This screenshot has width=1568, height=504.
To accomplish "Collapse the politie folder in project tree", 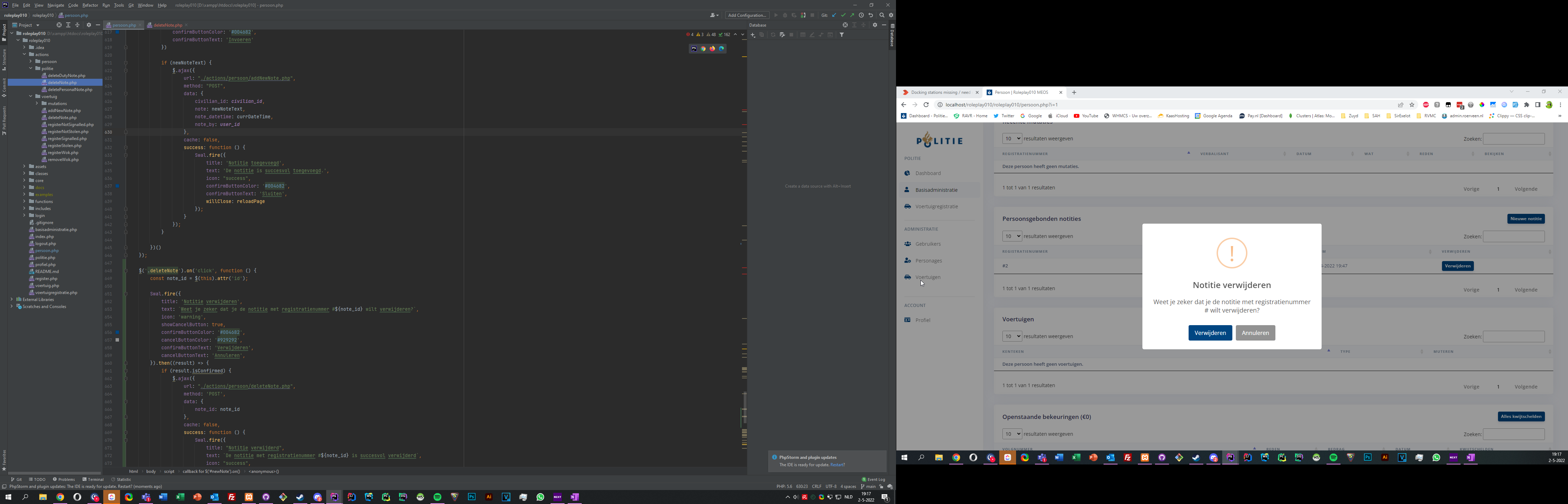I will click(31, 69).
